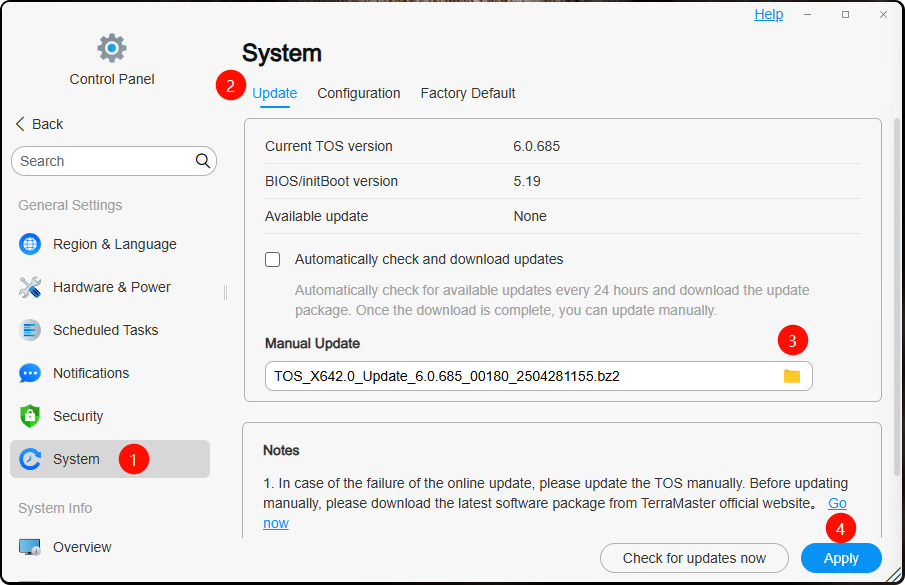Open Region & Language settings
Viewport: 905px width, 585px height.
[110, 244]
